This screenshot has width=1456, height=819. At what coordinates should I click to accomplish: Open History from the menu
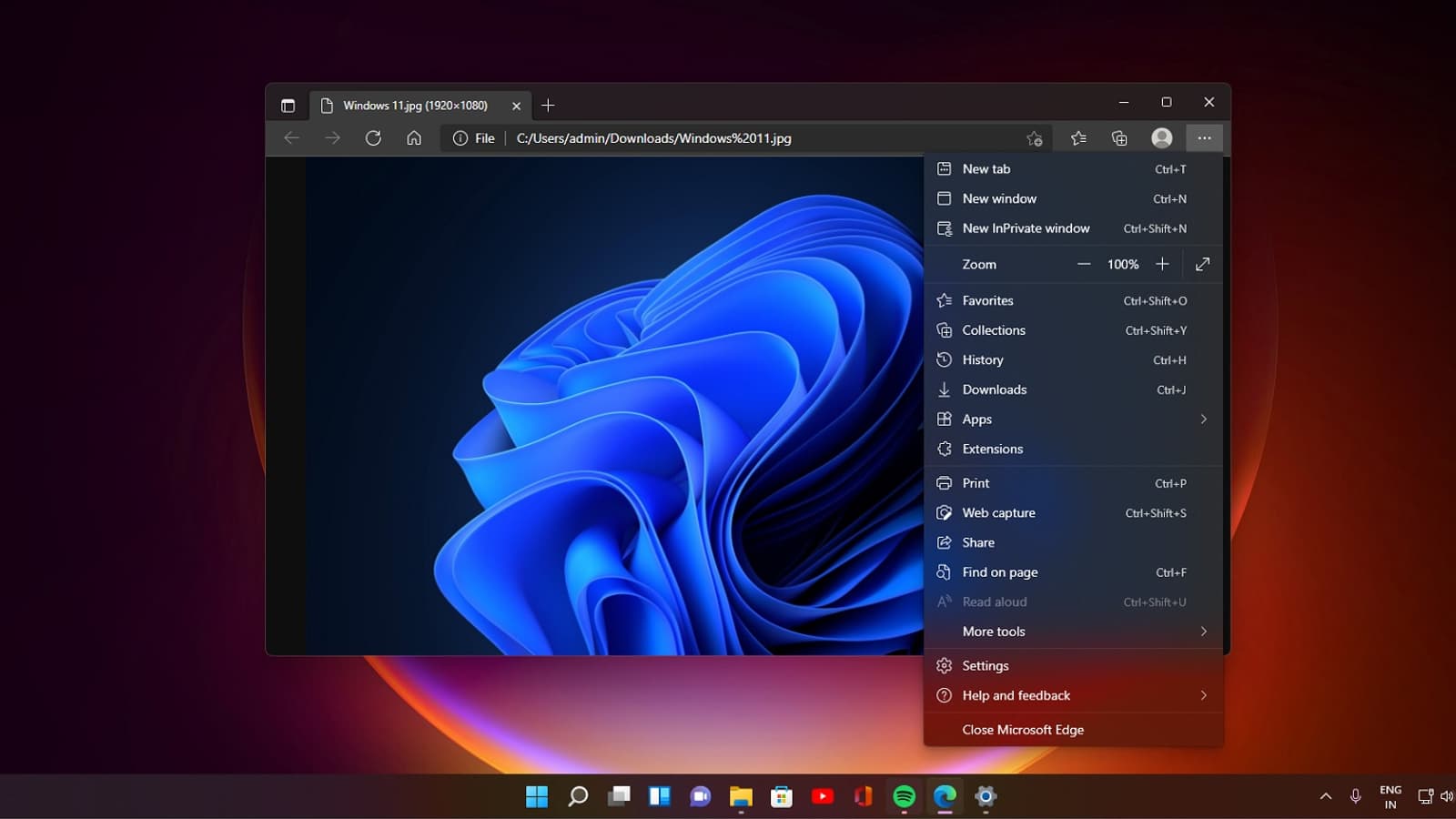coord(1074,360)
